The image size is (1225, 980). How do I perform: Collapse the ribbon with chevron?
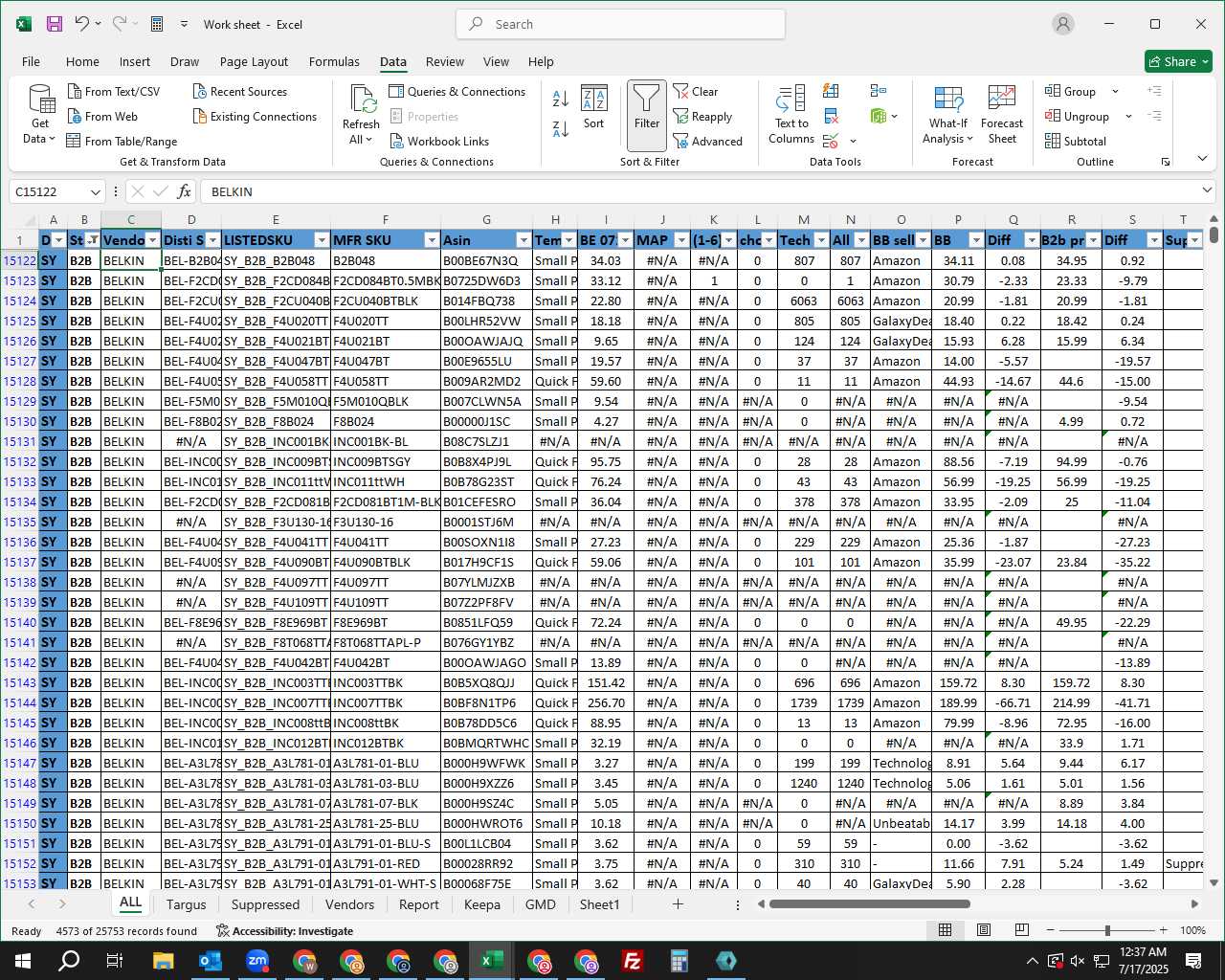pyautogui.click(x=1203, y=159)
